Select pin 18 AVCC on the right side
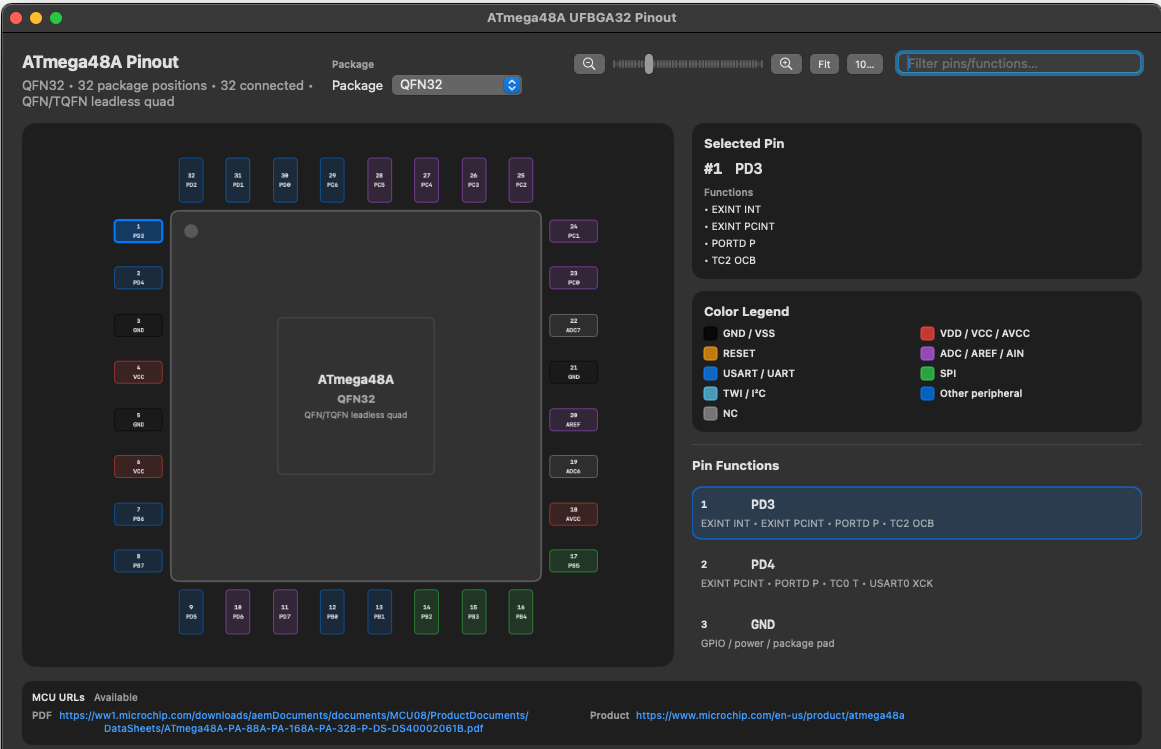The height and width of the screenshot is (749, 1161). click(x=573, y=514)
